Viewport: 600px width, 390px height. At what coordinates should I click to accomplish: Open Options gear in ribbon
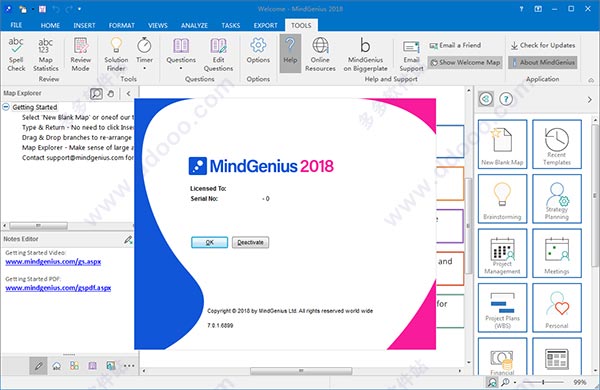pos(258,50)
